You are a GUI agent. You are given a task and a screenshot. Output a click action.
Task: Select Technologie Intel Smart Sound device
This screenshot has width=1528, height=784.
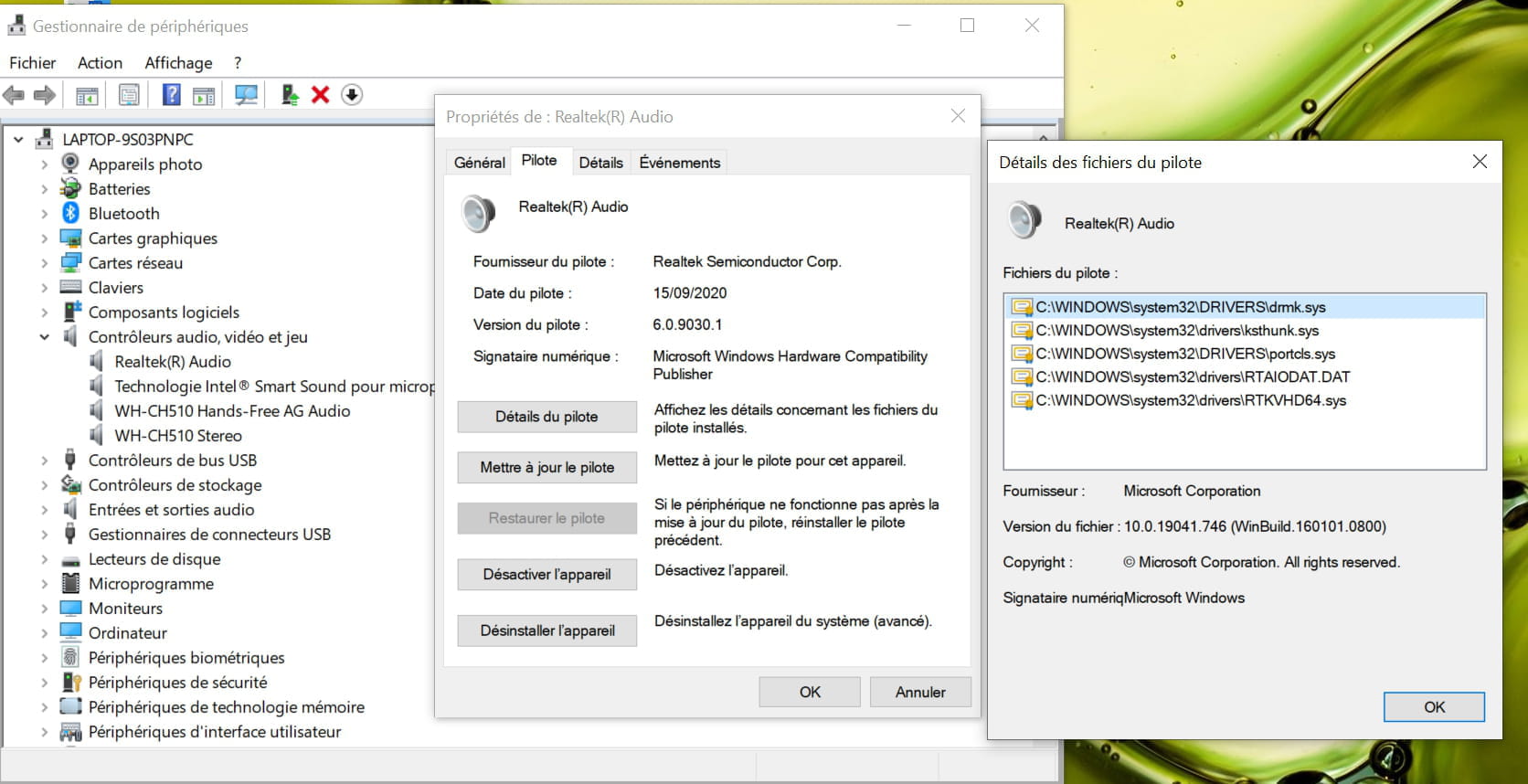(x=274, y=387)
